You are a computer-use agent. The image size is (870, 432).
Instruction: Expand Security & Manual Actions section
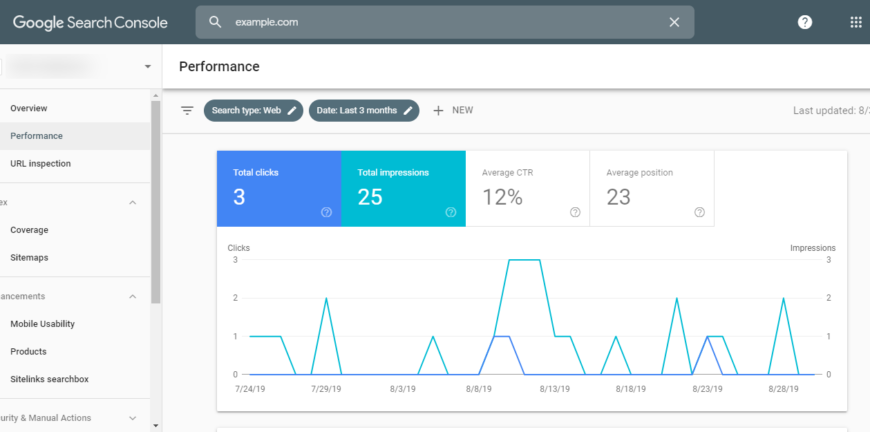(133, 418)
